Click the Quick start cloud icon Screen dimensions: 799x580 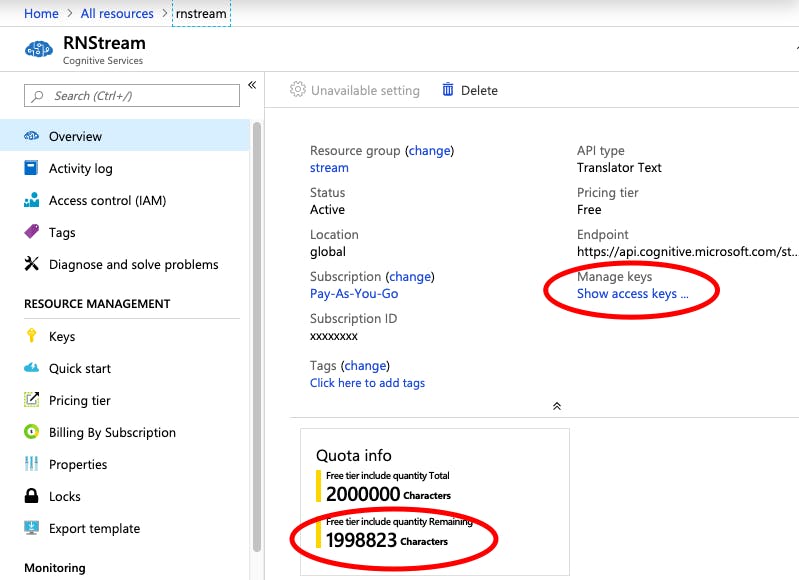click(31, 369)
